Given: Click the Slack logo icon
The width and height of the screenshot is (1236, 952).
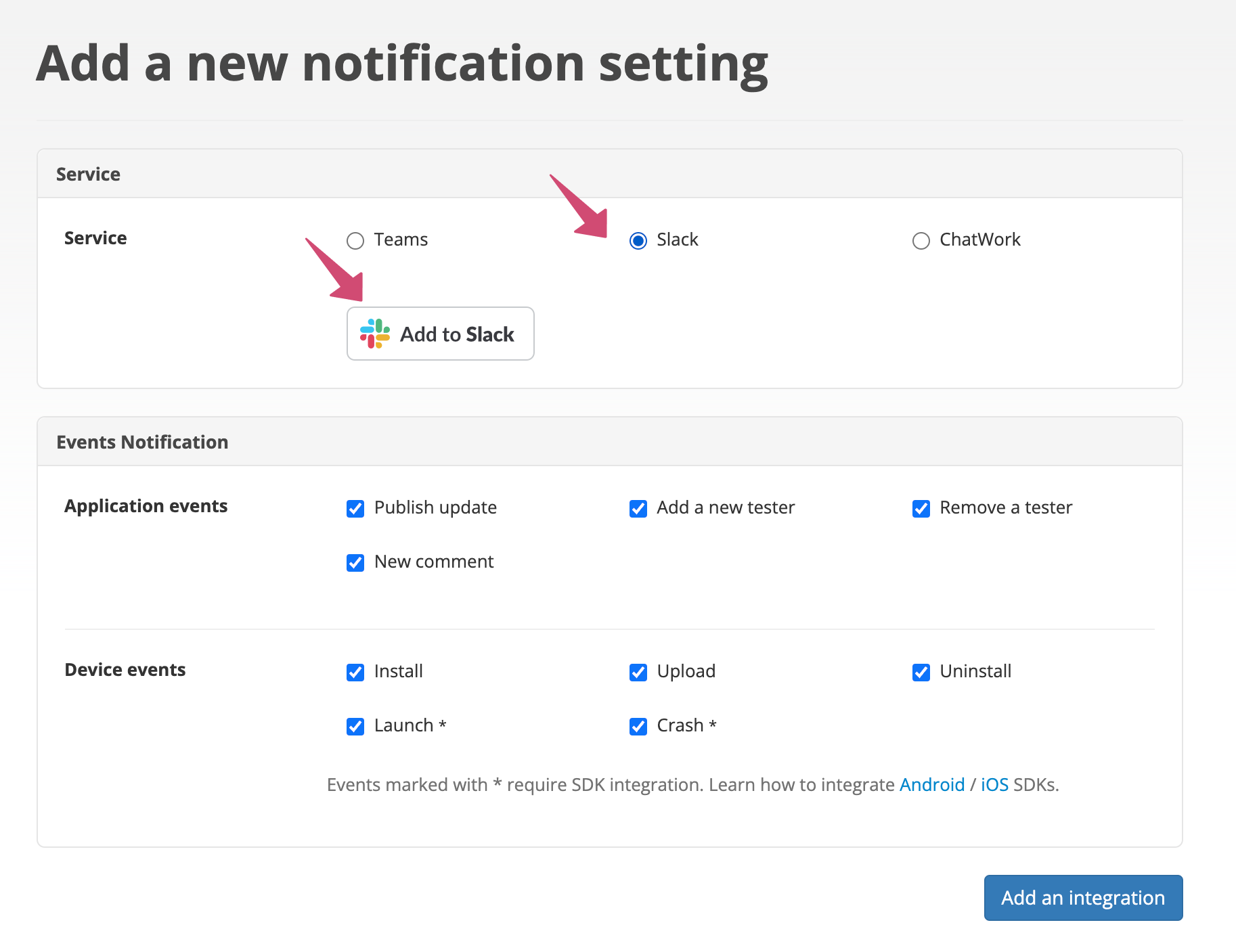Looking at the screenshot, I should coord(375,333).
